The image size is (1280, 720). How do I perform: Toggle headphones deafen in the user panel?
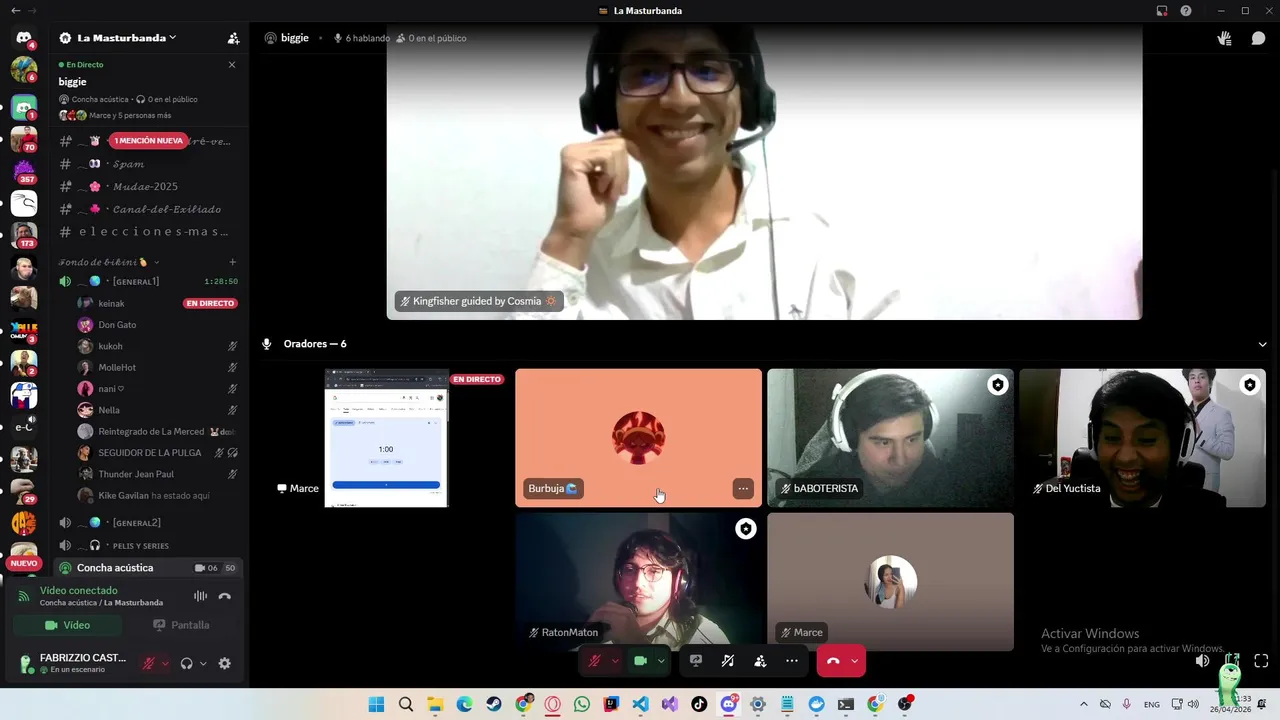(x=186, y=663)
